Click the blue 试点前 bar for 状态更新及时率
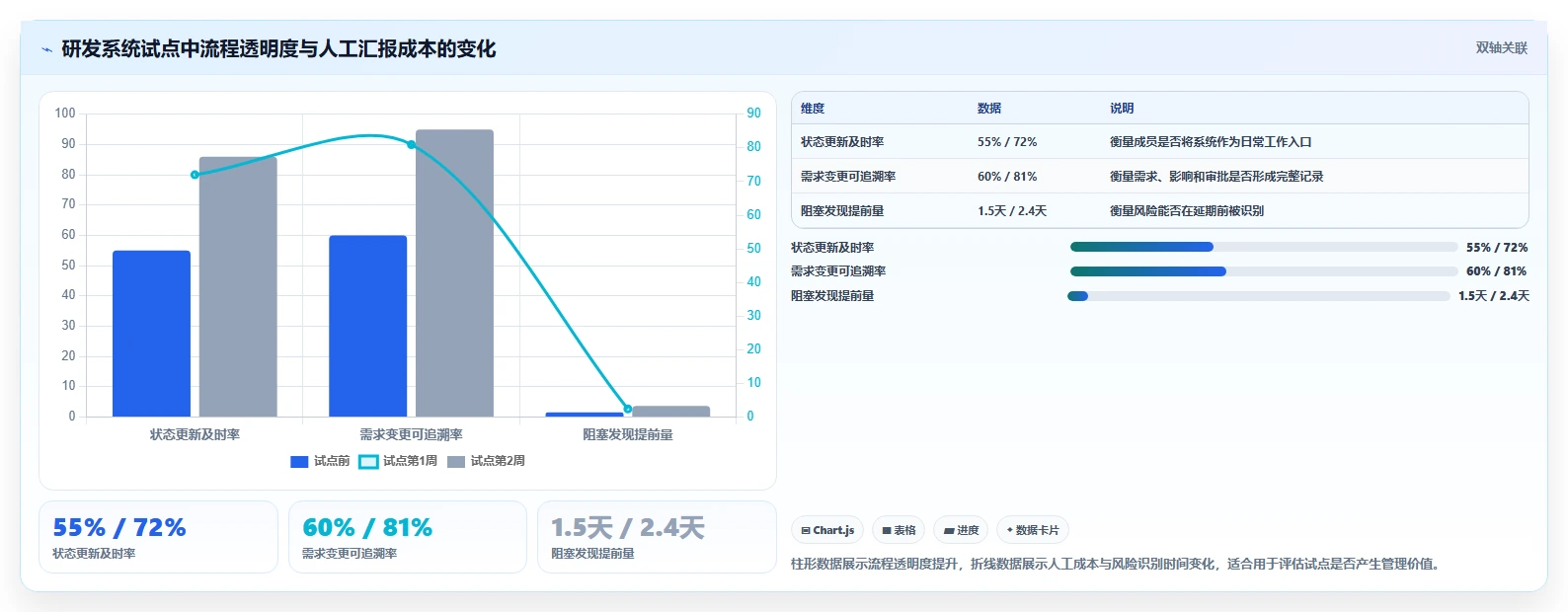Screen dimensions: 1568x612 click(151, 334)
